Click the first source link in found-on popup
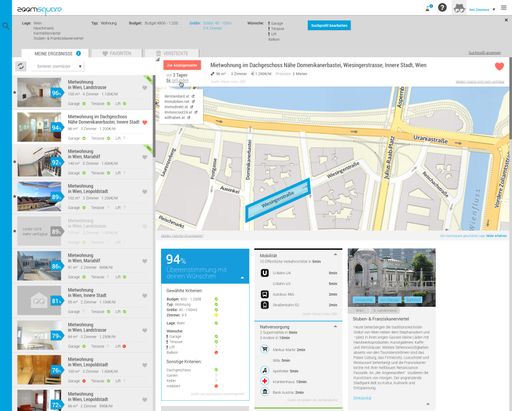Screen dimensions: 512x411 point(179,96)
